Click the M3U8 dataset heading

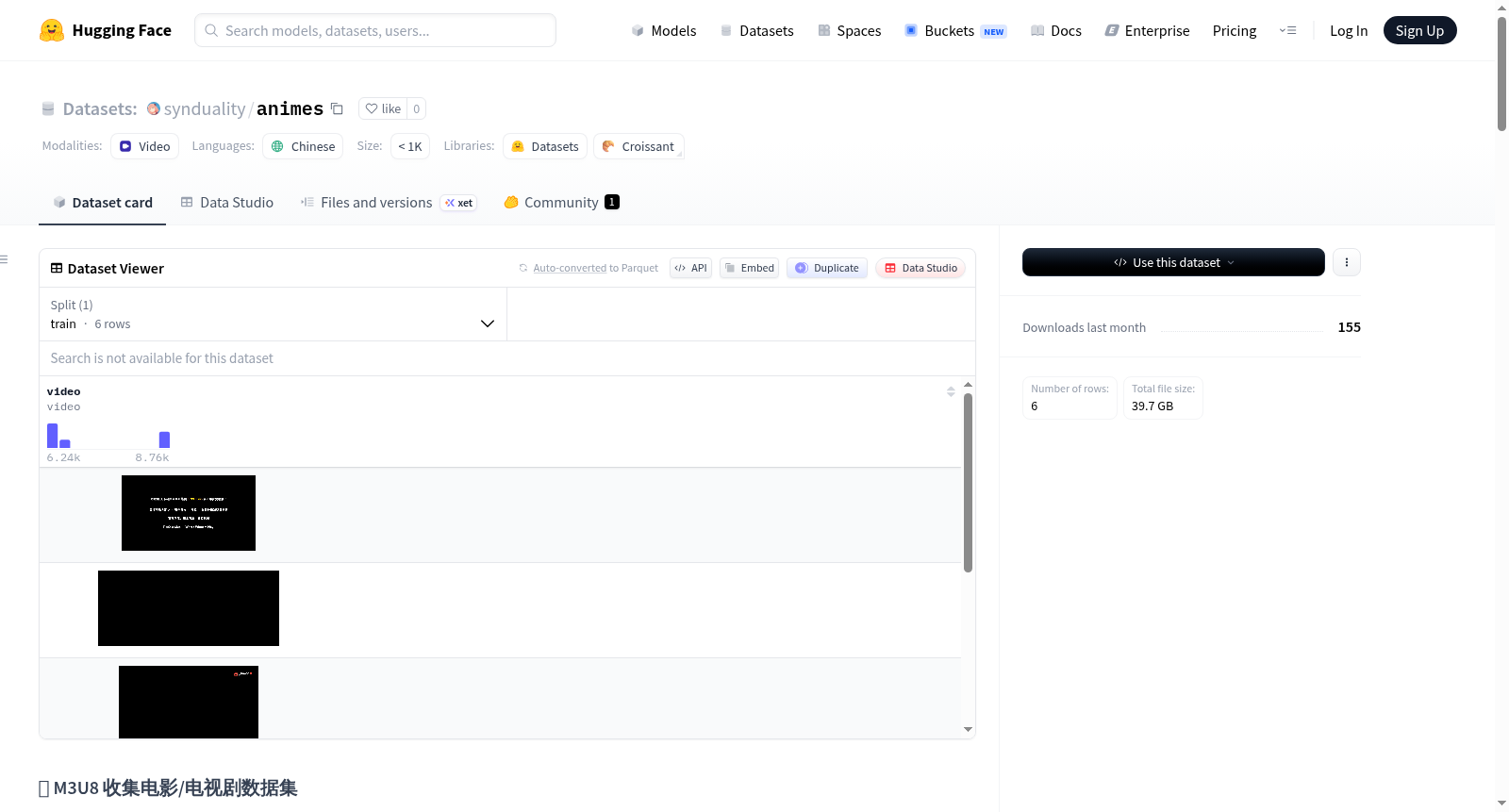coord(168,787)
